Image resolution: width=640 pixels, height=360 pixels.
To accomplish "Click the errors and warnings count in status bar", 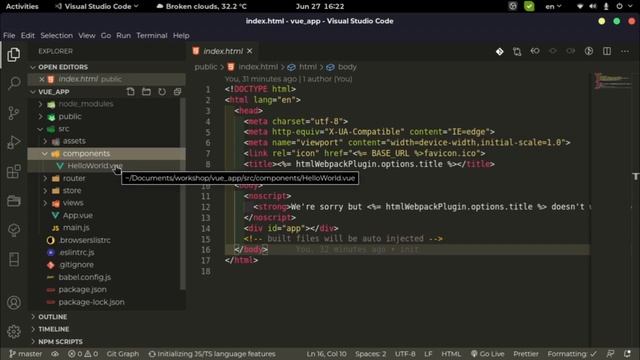I will coord(83,354).
